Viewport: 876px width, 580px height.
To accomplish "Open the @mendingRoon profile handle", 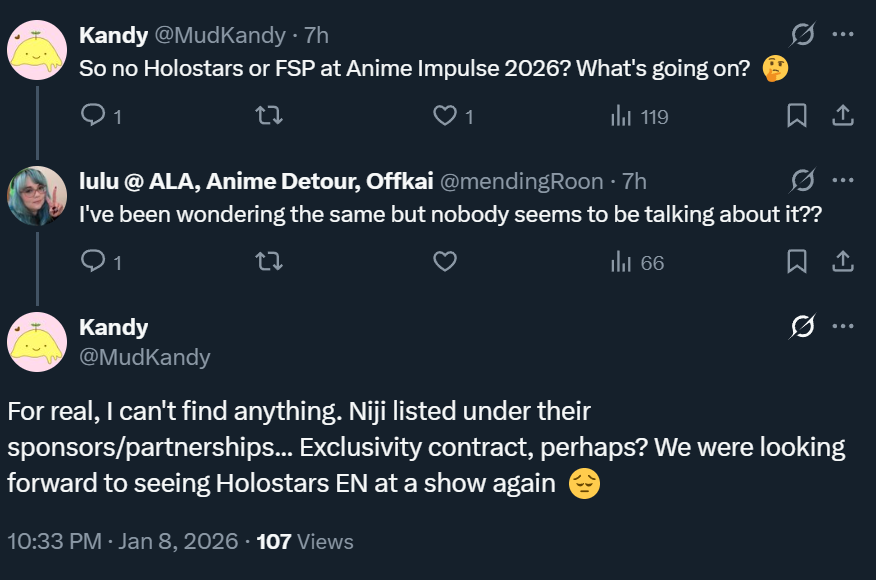I will click(x=522, y=182).
